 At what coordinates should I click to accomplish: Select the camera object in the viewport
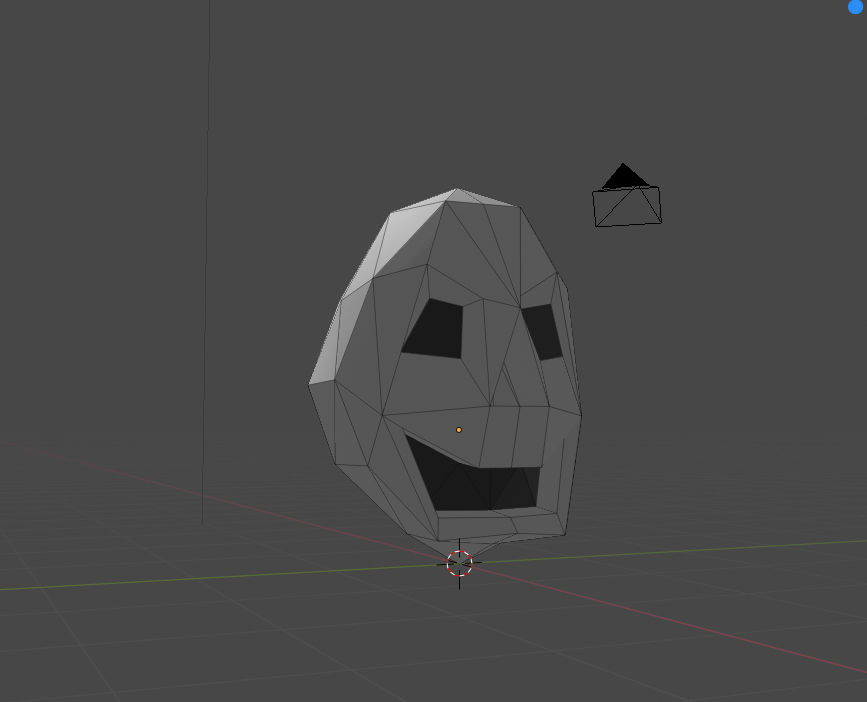coord(626,196)
